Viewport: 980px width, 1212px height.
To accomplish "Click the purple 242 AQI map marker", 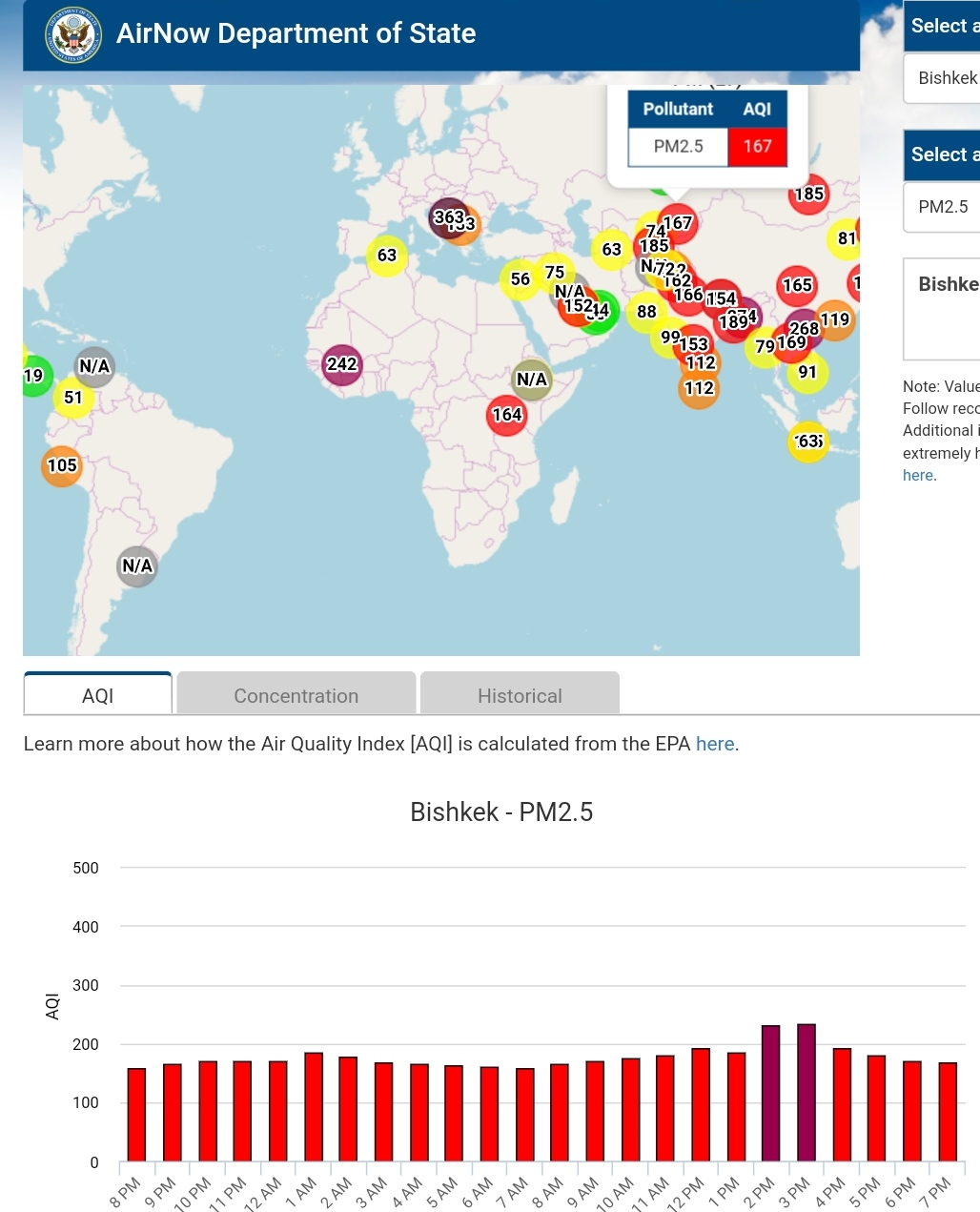I will [x=341, y=364].
